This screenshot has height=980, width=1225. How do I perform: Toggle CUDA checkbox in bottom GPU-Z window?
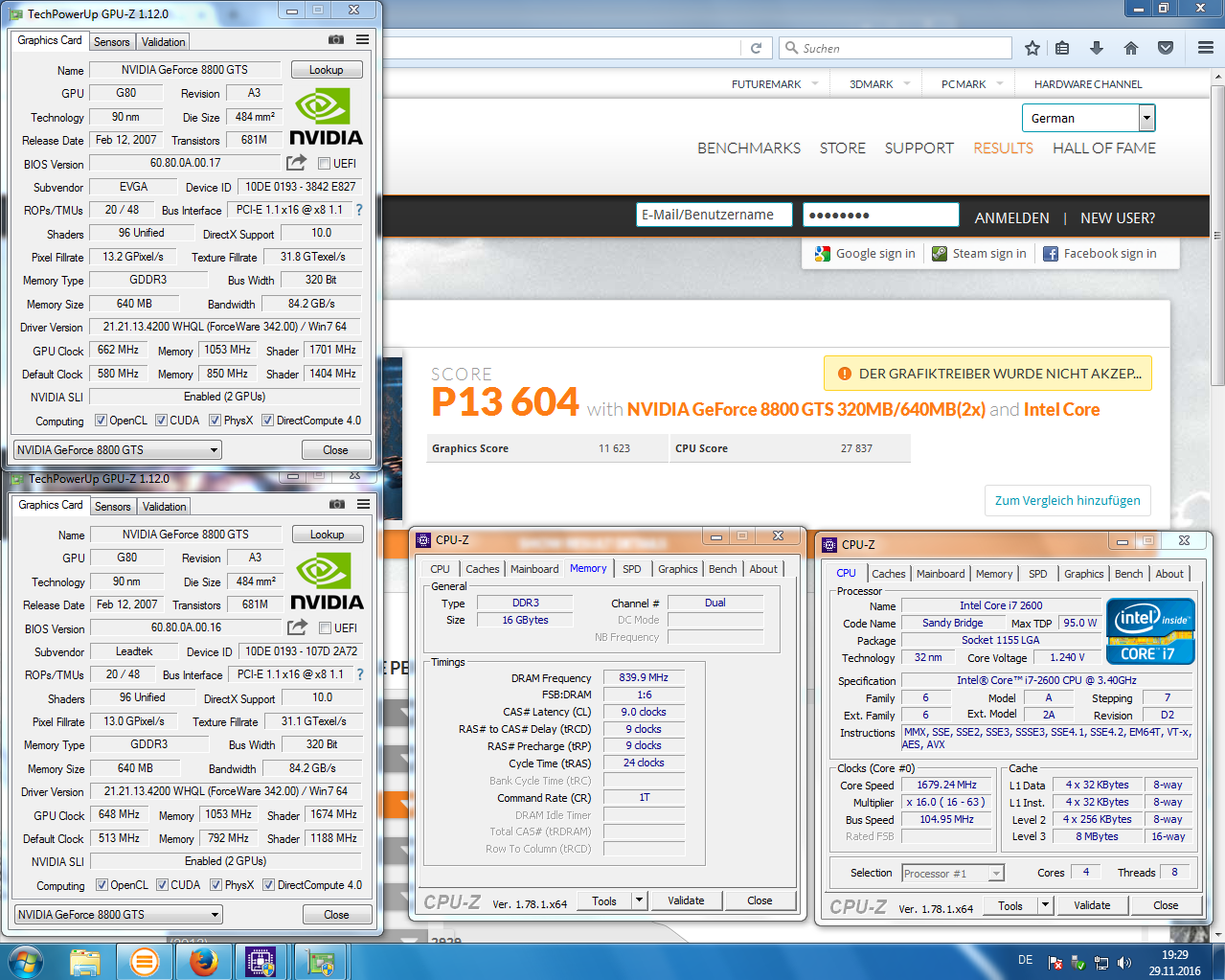163,885
